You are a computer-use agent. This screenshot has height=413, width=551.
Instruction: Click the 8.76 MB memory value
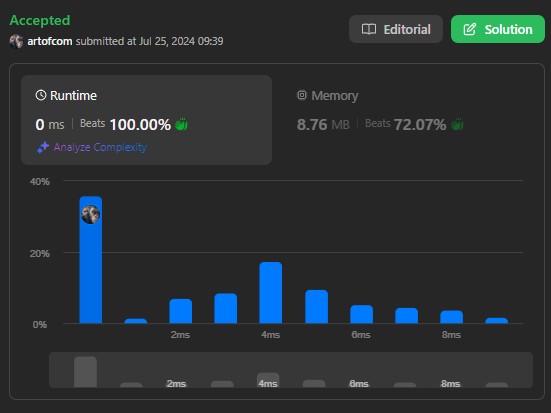323,124
